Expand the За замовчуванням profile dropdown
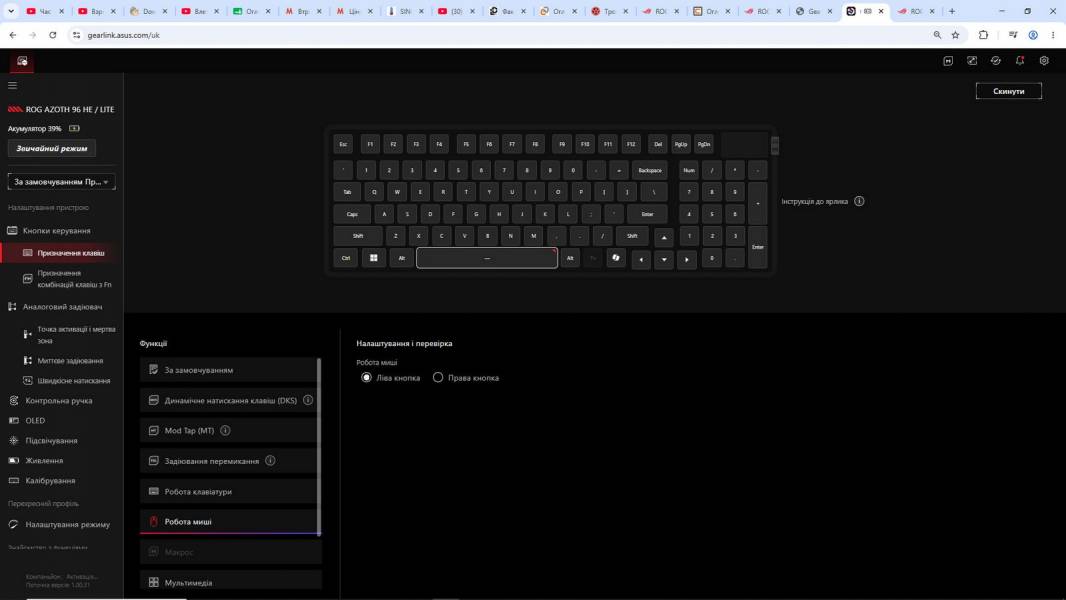This screenshot has height=600, width=1066. [x=61, y=181]
